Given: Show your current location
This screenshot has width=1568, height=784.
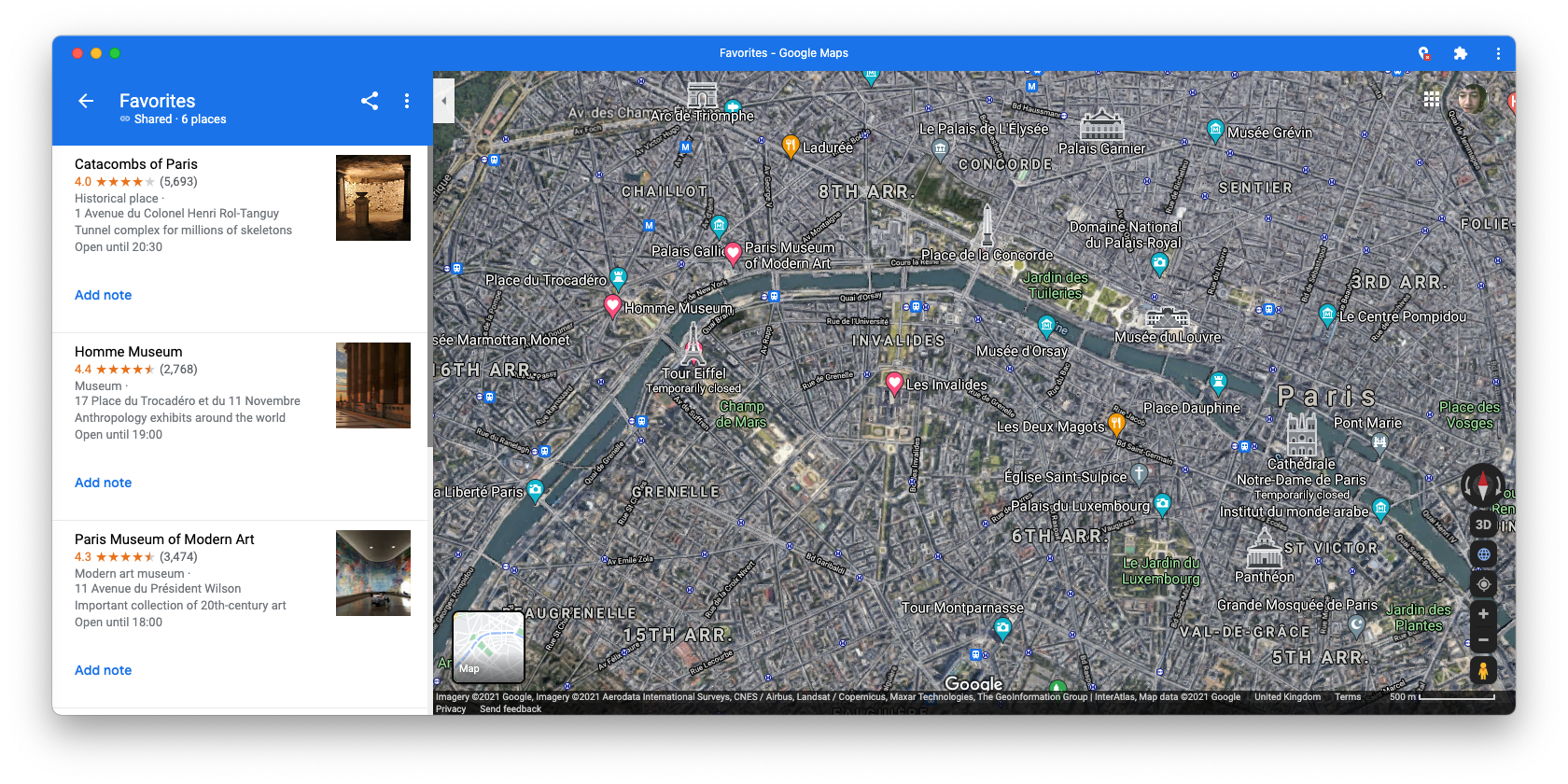Looking at the screenshot, I should [1483, 584].
